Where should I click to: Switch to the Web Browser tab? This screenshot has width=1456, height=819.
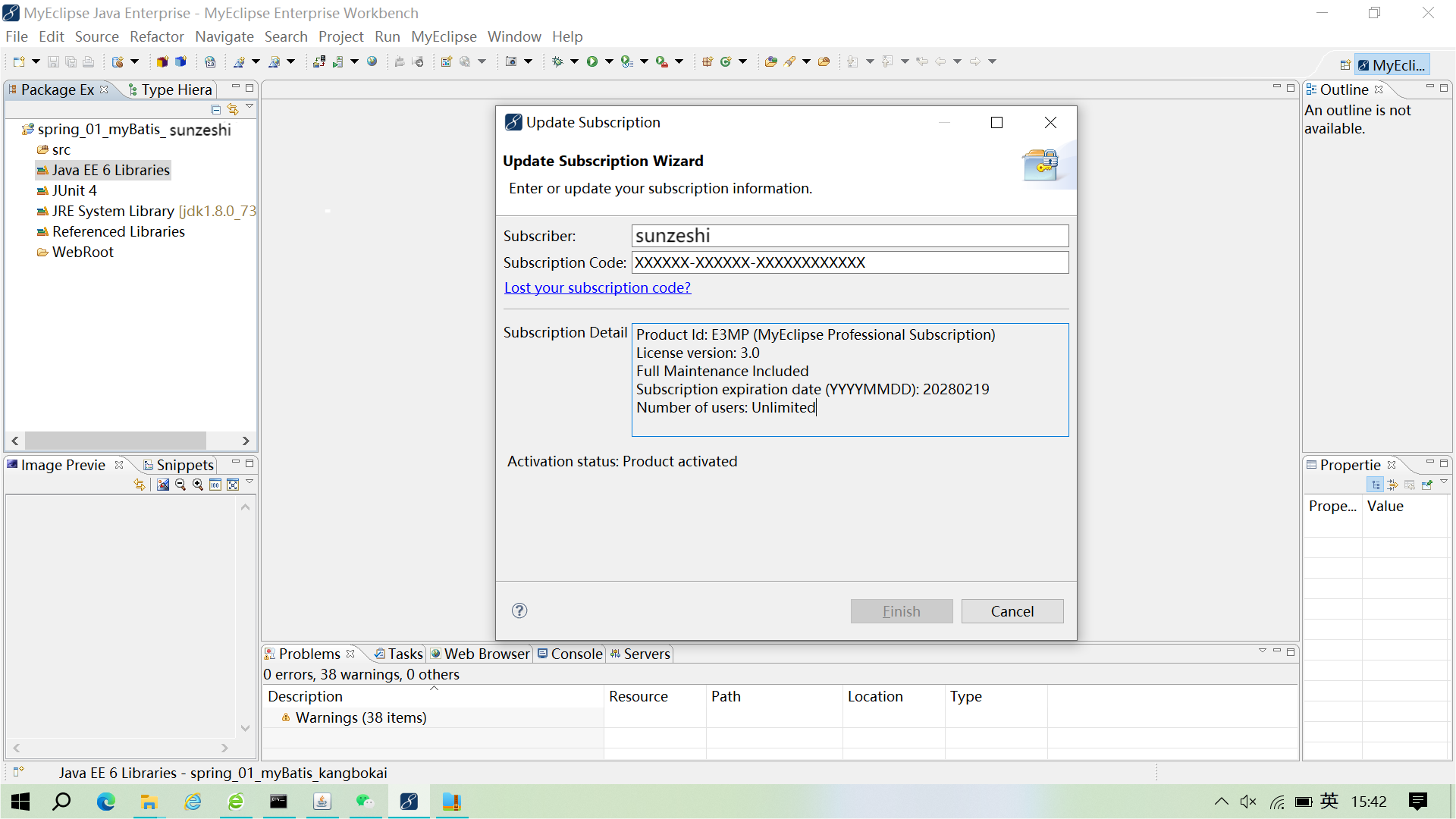[480, 654]
